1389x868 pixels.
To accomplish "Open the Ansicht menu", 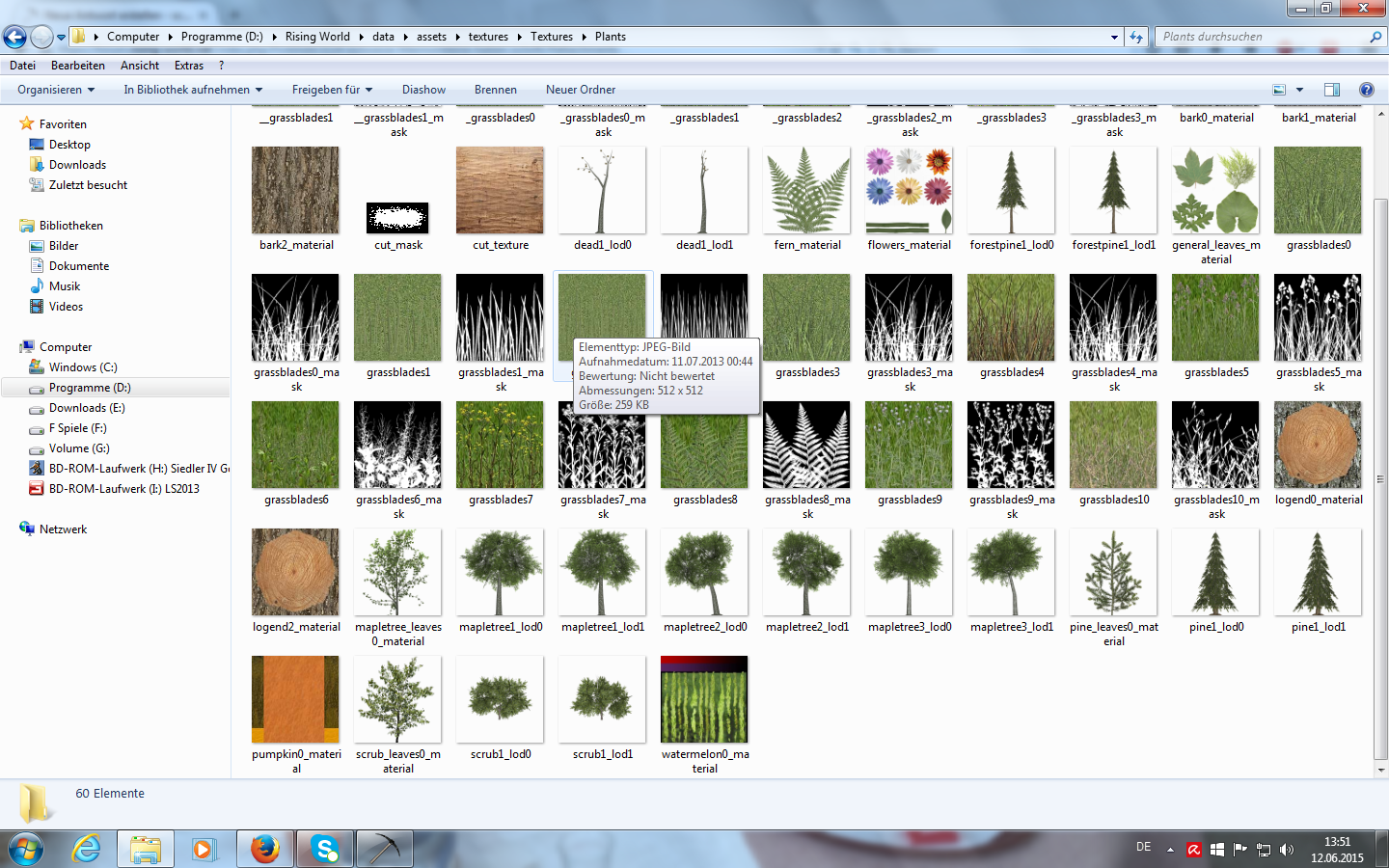I will pyautogui.click(x=140, y=66).
